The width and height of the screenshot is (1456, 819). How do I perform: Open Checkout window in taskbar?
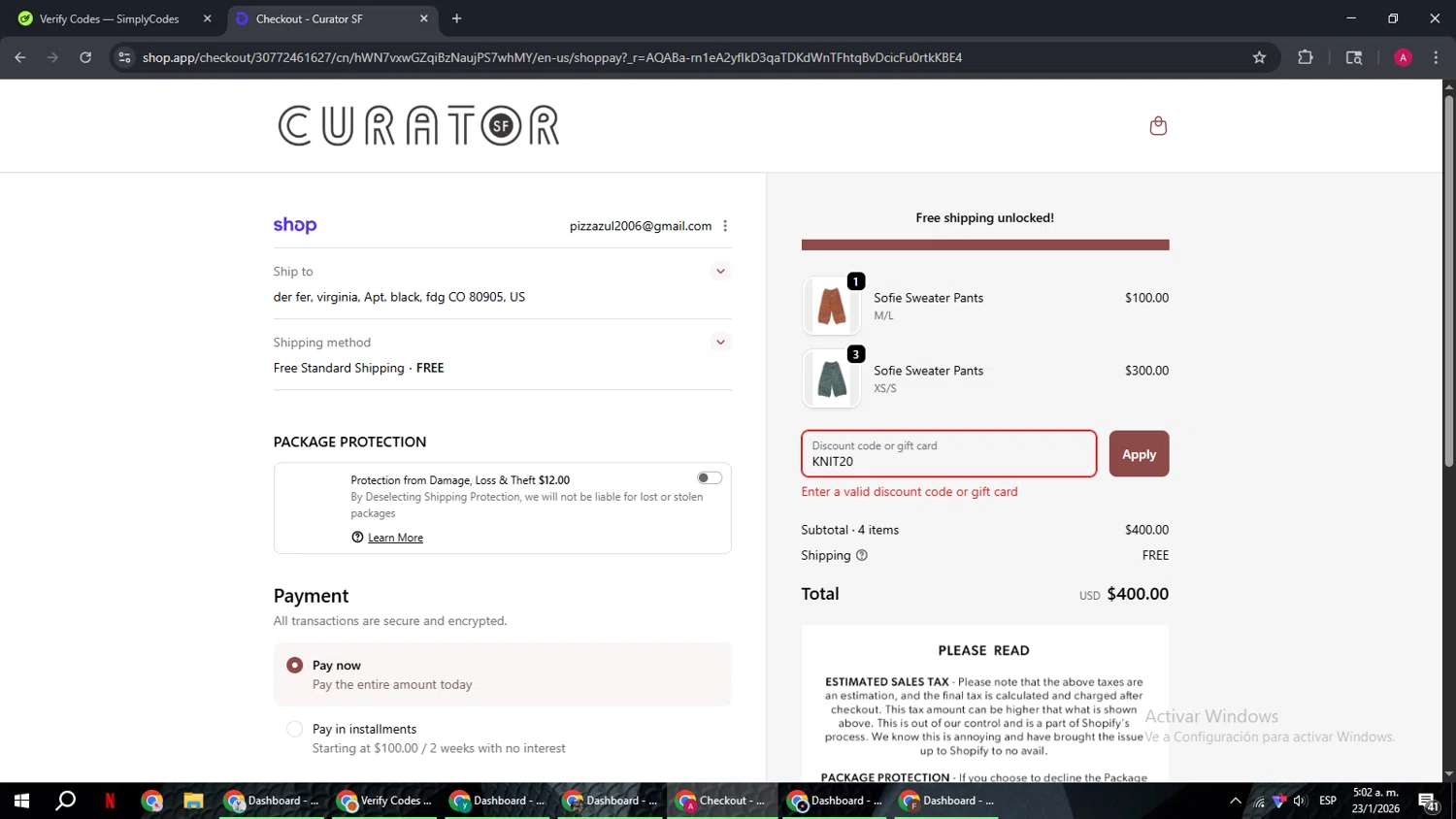[x=723, y=801]
